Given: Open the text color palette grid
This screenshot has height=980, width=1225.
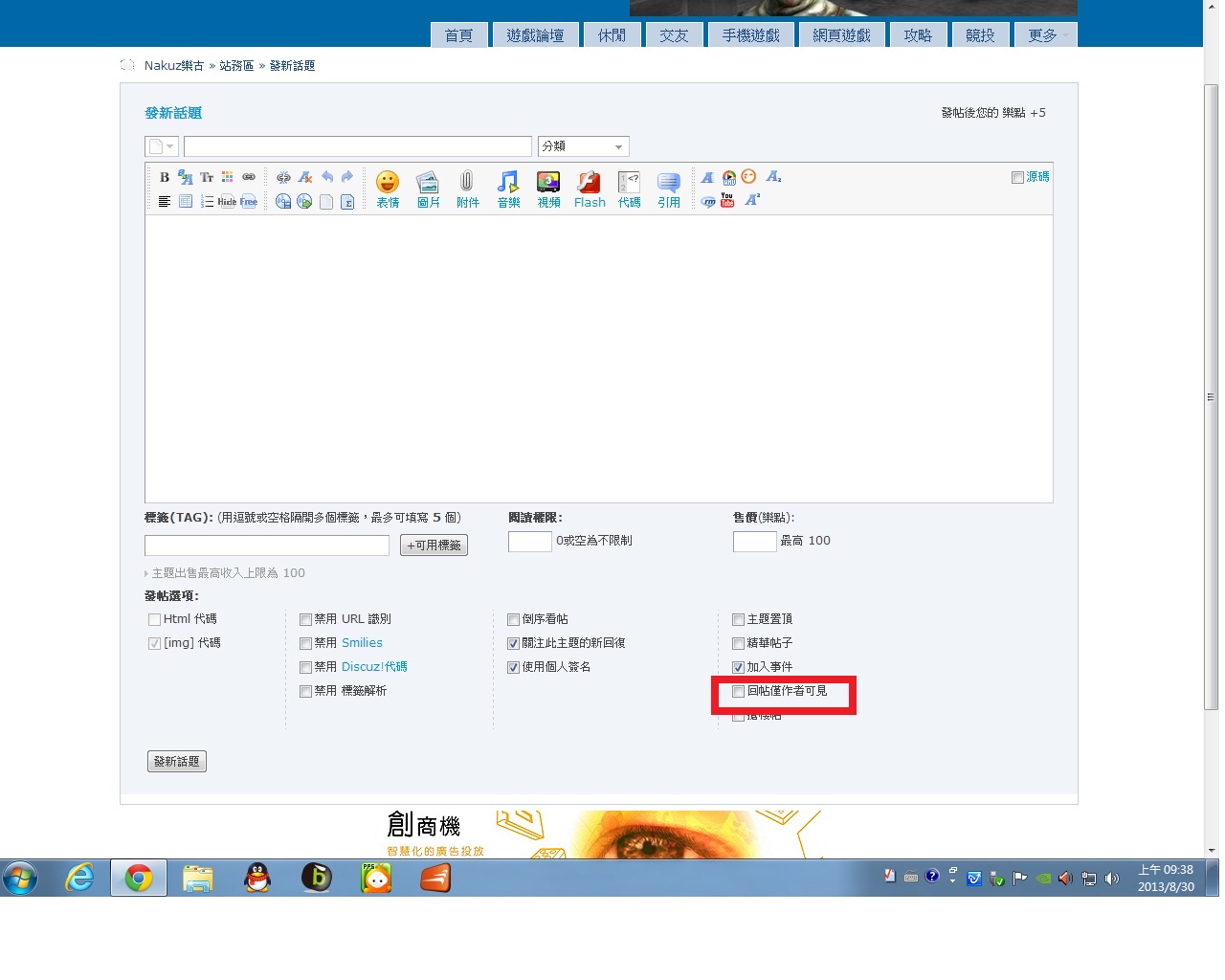Looking at the screenshot, I should [x=227, y=177].
